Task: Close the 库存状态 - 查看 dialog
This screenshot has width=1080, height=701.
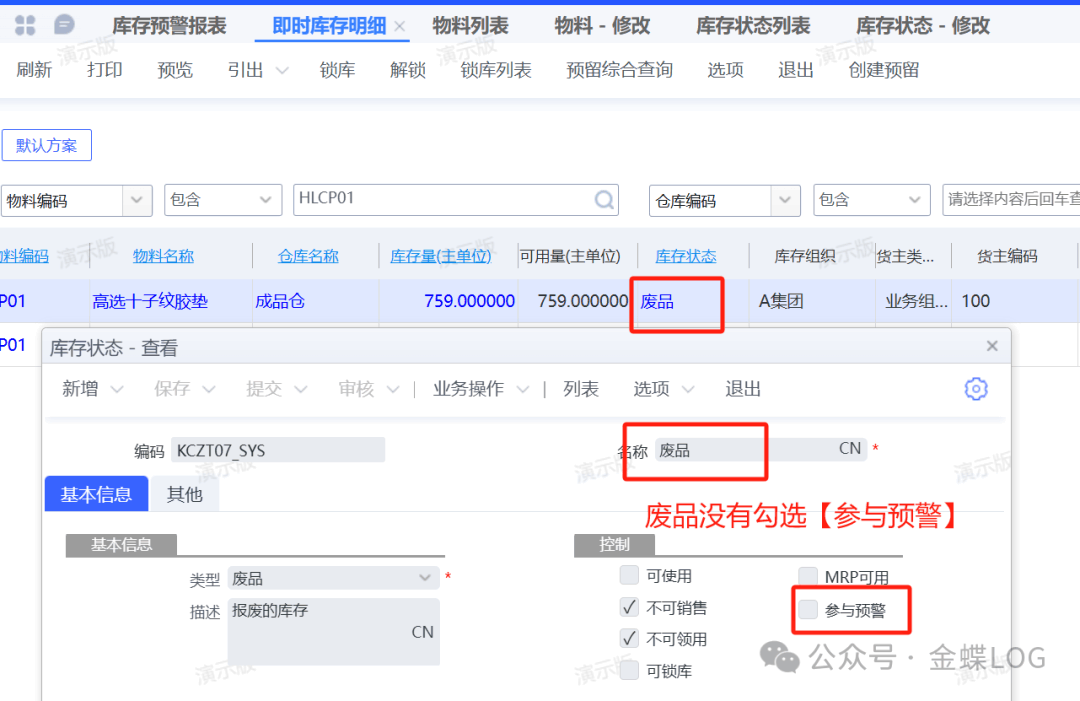Action: click(992, 346)
